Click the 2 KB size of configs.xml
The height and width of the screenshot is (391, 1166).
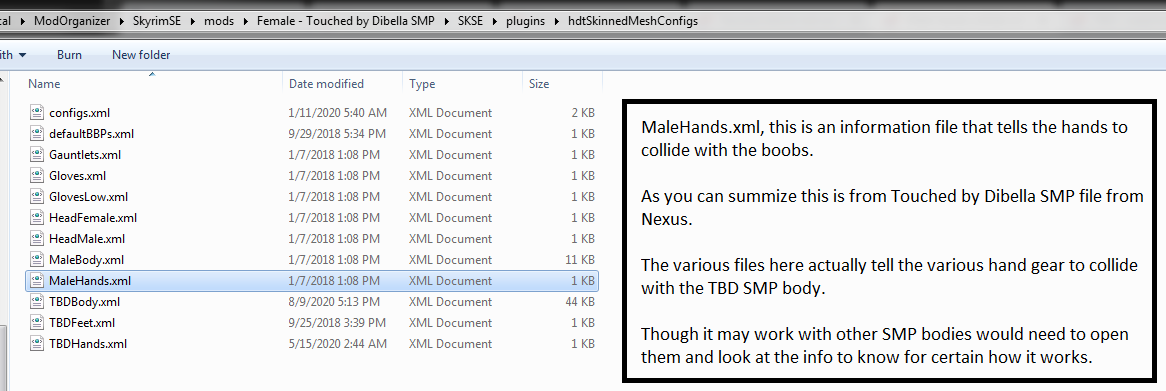(583, 113)
